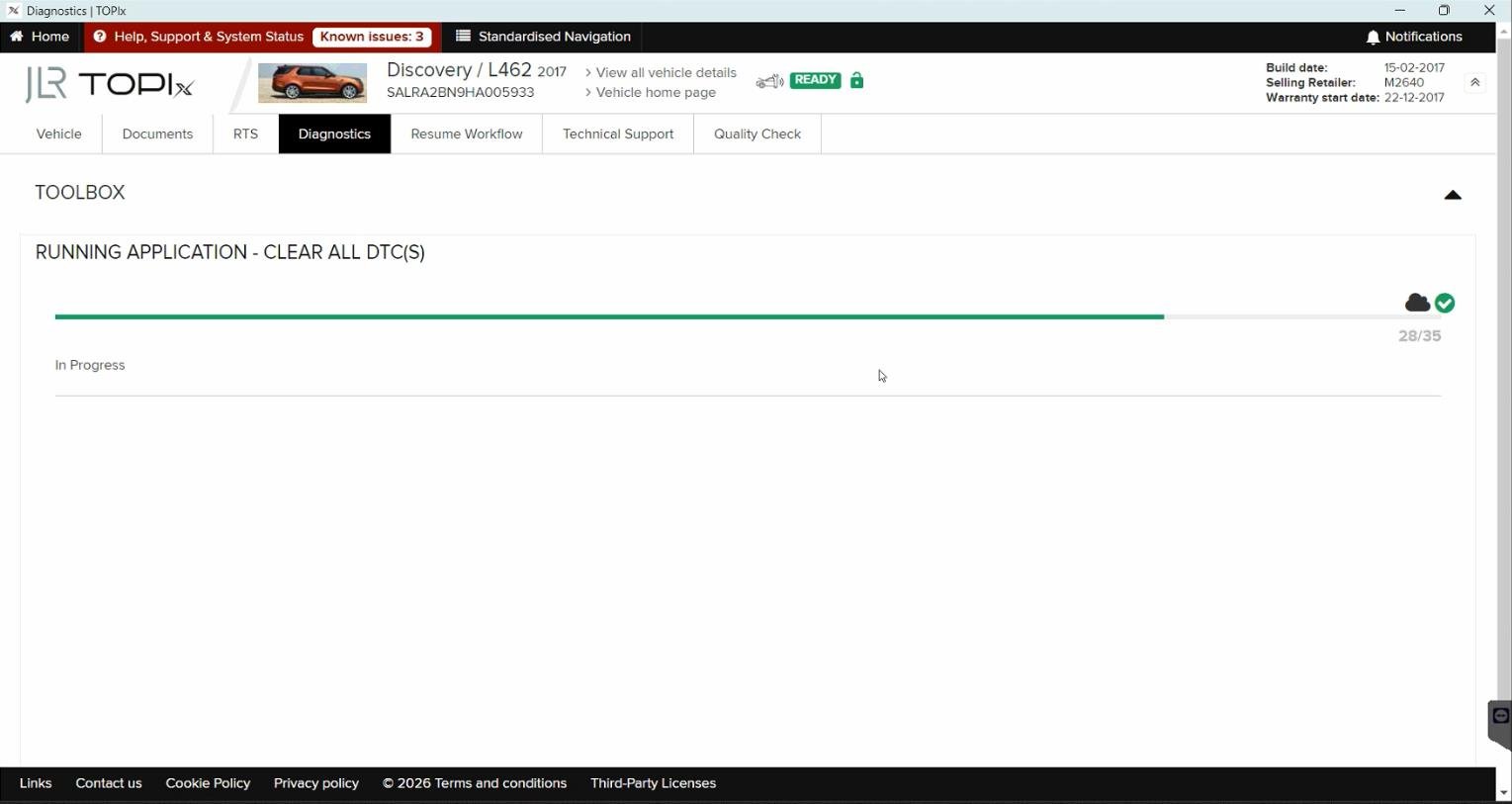Click the In Progress status text
The width and height of the screenshot is (1512, 804).
pos(90,365)
